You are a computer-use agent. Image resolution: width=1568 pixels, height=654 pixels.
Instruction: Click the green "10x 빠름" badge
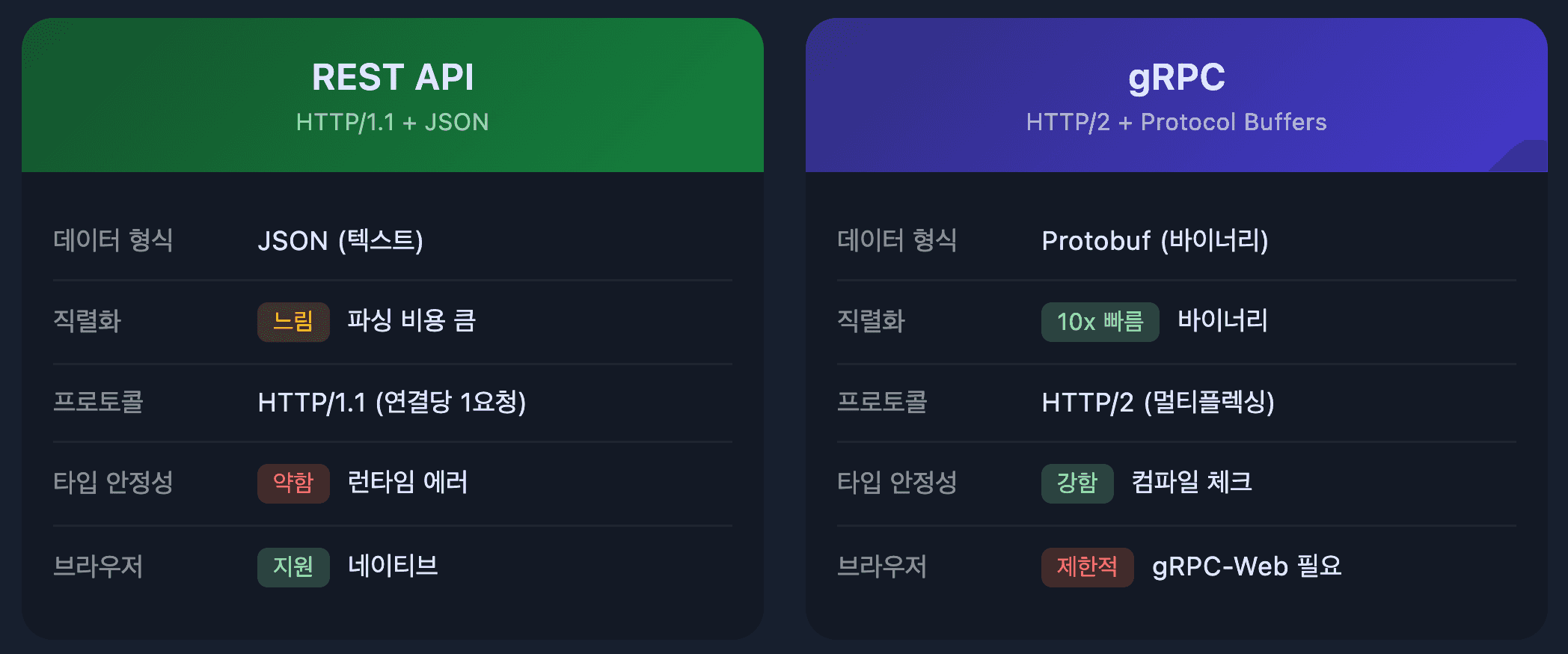[1100, 322]
